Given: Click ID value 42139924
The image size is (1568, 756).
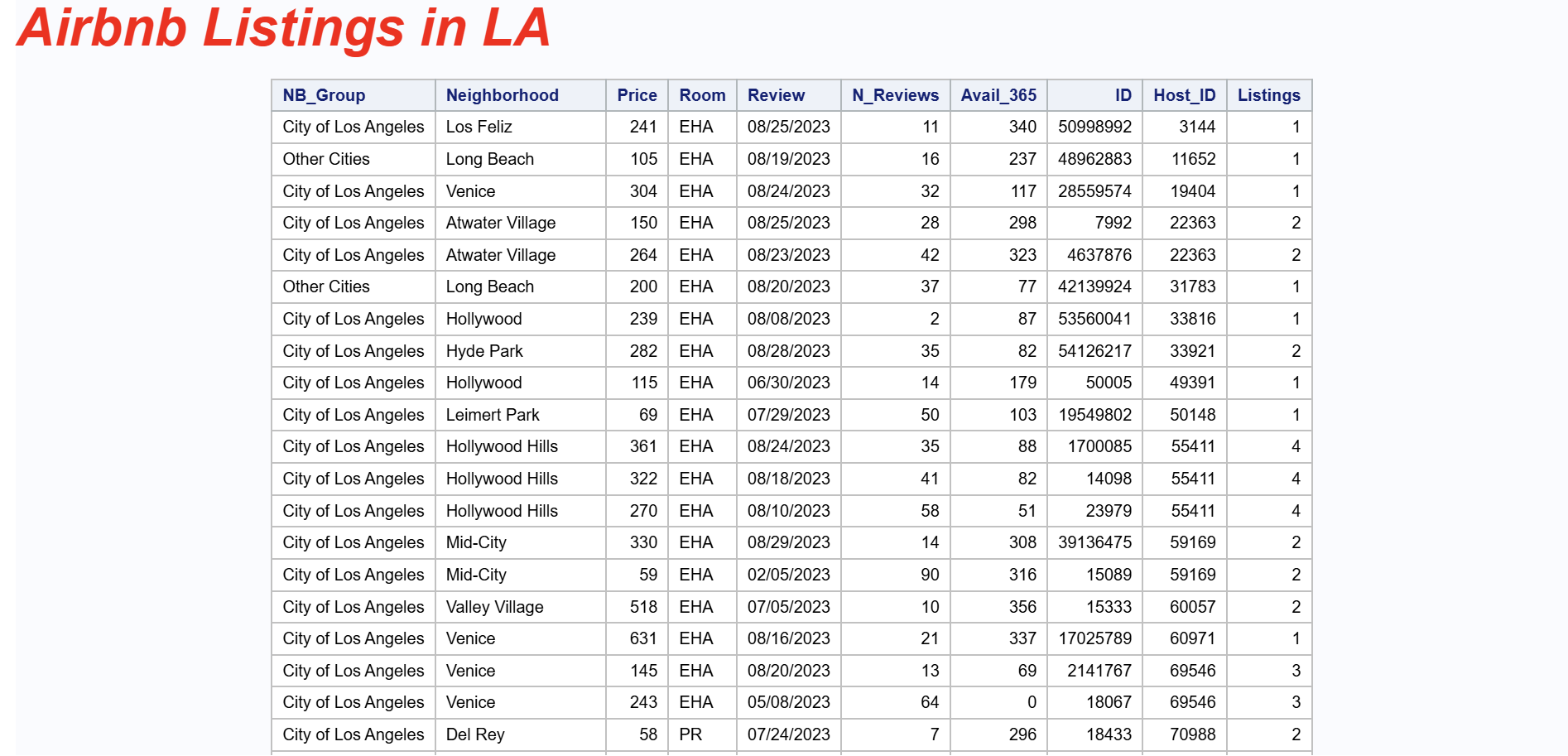Looking at the screenshot, I should 1094,287.
